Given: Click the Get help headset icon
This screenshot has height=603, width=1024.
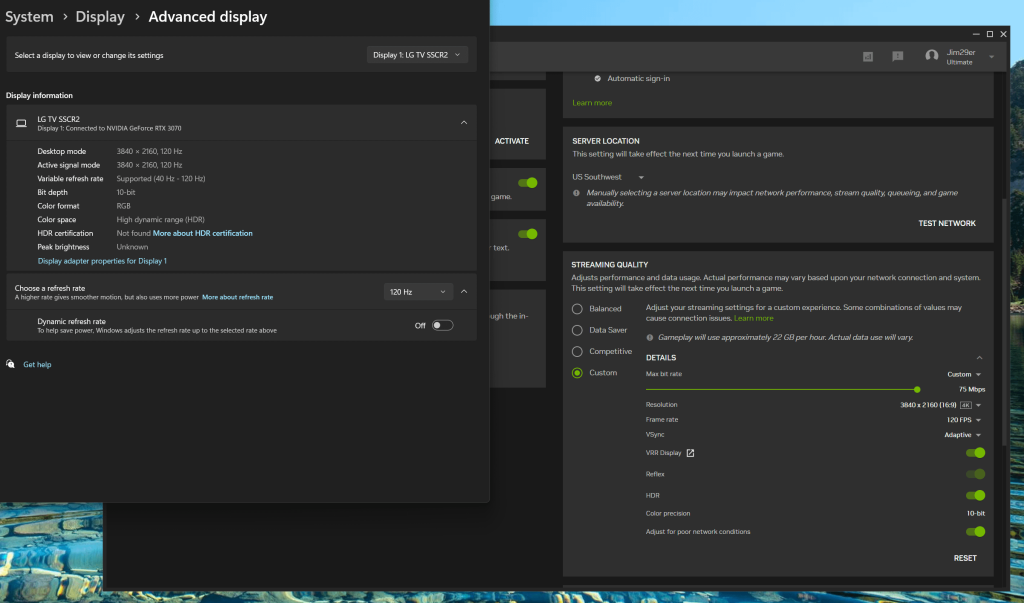Looking at the screenshot, I should pos(11,364).
